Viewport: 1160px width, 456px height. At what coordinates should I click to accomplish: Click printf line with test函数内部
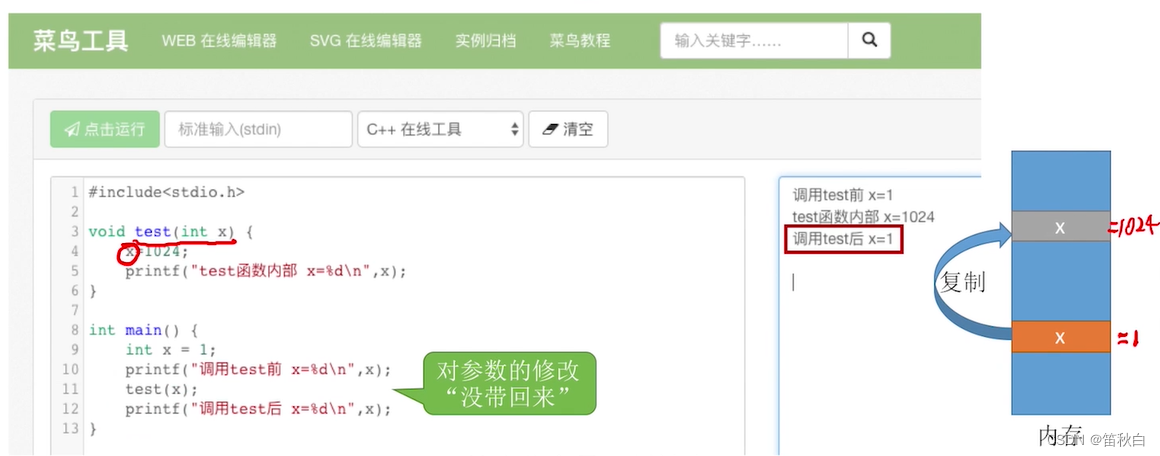pyautogui.click(x=266, y=271)
